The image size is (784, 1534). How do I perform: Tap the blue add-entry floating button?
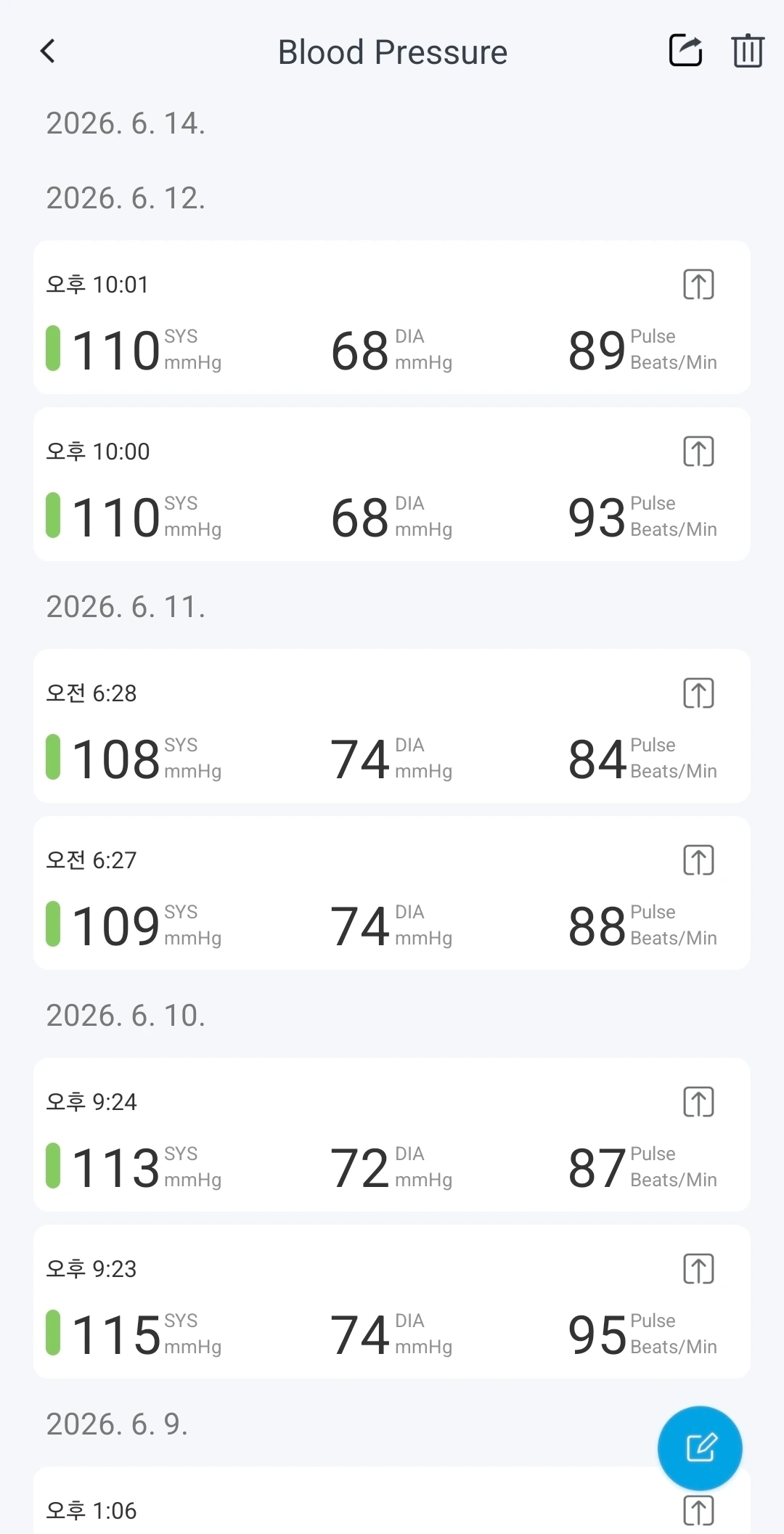pyautogui.click(x=700, y=1448)
